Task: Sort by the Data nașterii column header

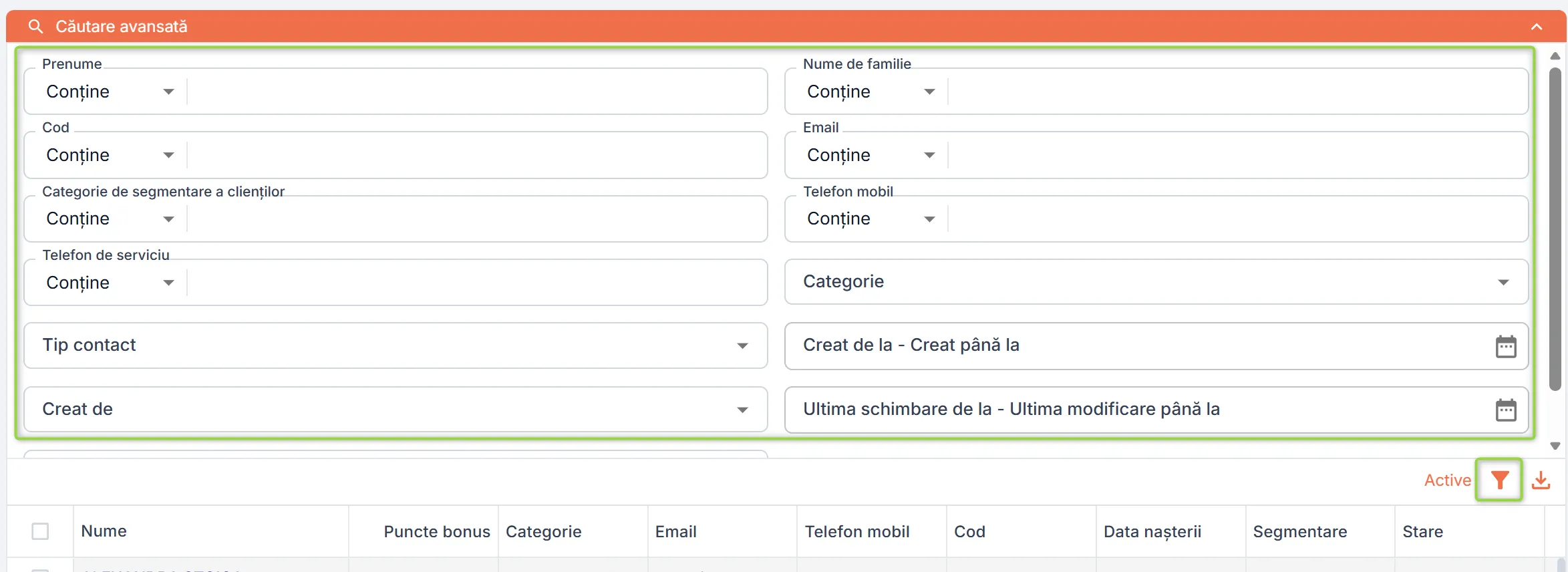Action: click(1152, 532)
